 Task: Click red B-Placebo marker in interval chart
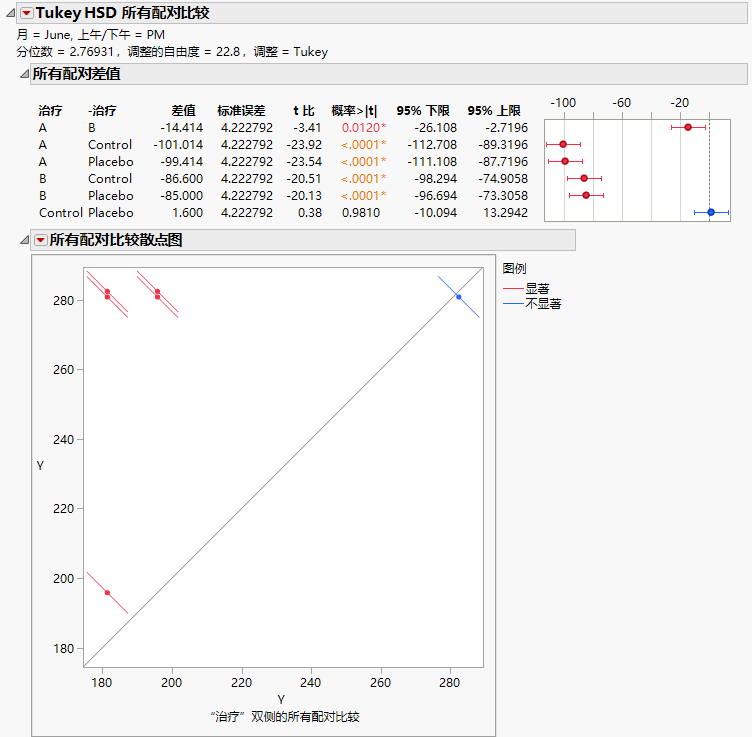coord(586,195)
